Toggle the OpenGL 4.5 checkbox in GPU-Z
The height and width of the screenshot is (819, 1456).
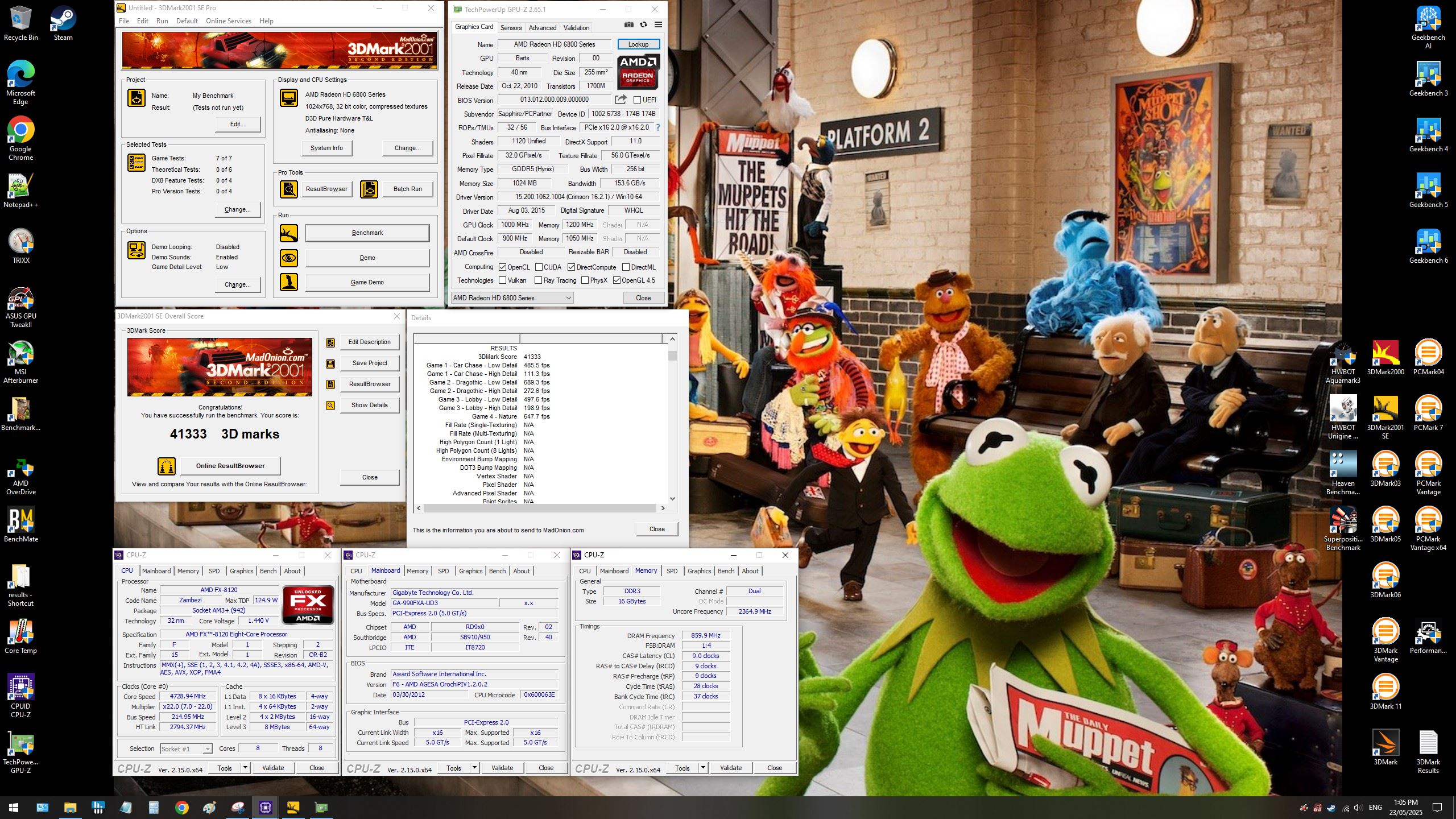(617, 280)
